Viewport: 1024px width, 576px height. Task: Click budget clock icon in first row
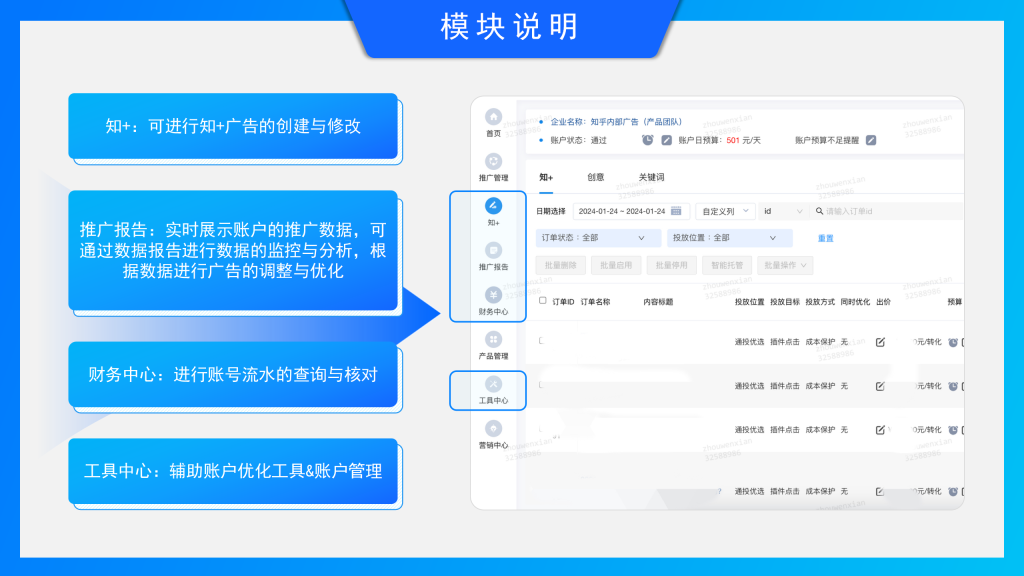(x=953, y=342)
